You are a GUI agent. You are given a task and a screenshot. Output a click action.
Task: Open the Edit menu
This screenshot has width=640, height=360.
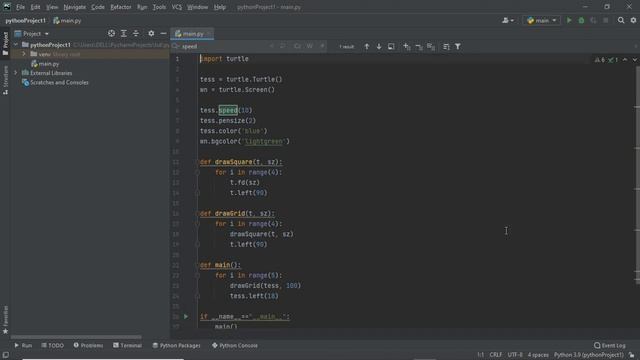36,7
